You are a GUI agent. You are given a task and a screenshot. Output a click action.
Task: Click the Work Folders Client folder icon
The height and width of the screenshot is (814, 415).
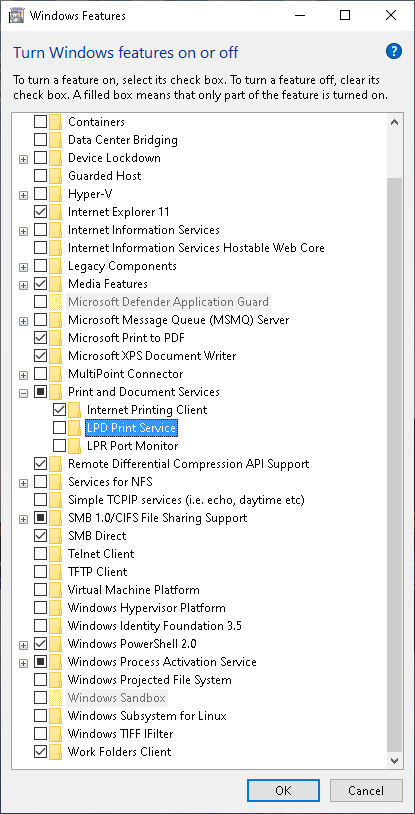pos(56,752)
